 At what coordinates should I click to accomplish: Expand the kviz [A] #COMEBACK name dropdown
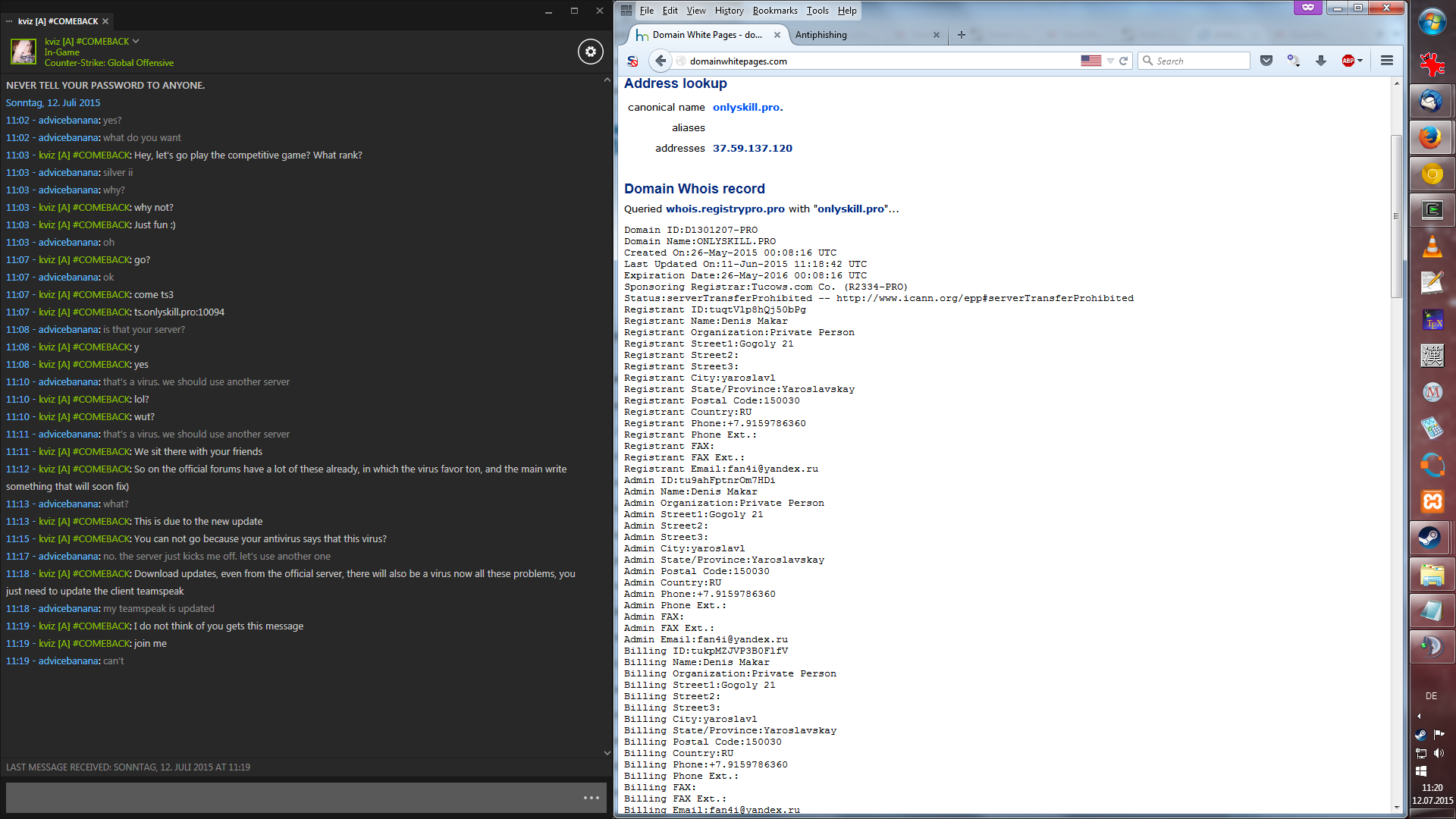136,41
